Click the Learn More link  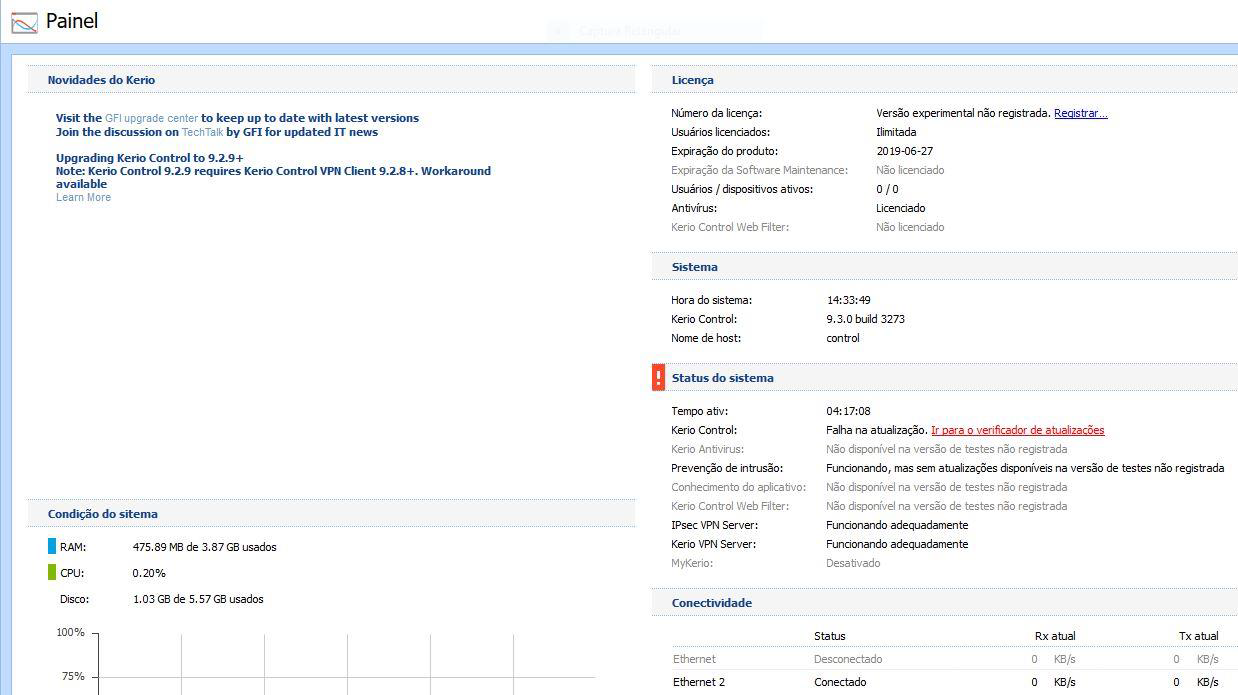(83, 197)
